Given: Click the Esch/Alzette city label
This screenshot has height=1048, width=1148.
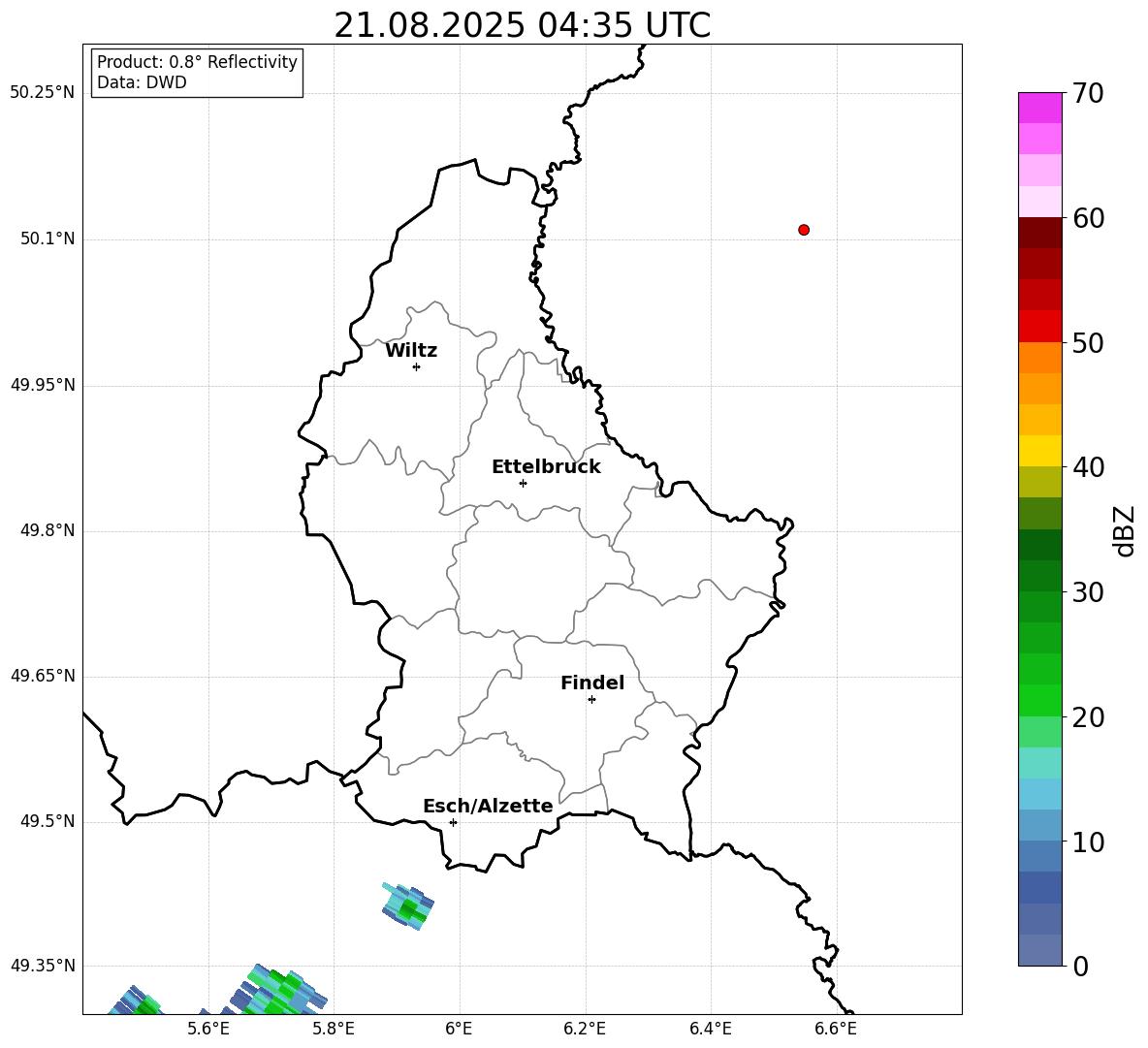Looking at the screenshot, I should (x=488, y=806).
